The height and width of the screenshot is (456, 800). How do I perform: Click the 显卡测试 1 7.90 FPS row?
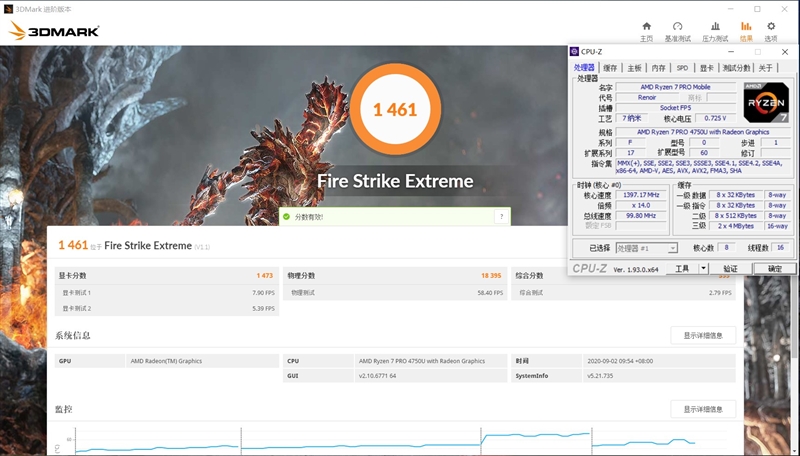pos(167,293)
